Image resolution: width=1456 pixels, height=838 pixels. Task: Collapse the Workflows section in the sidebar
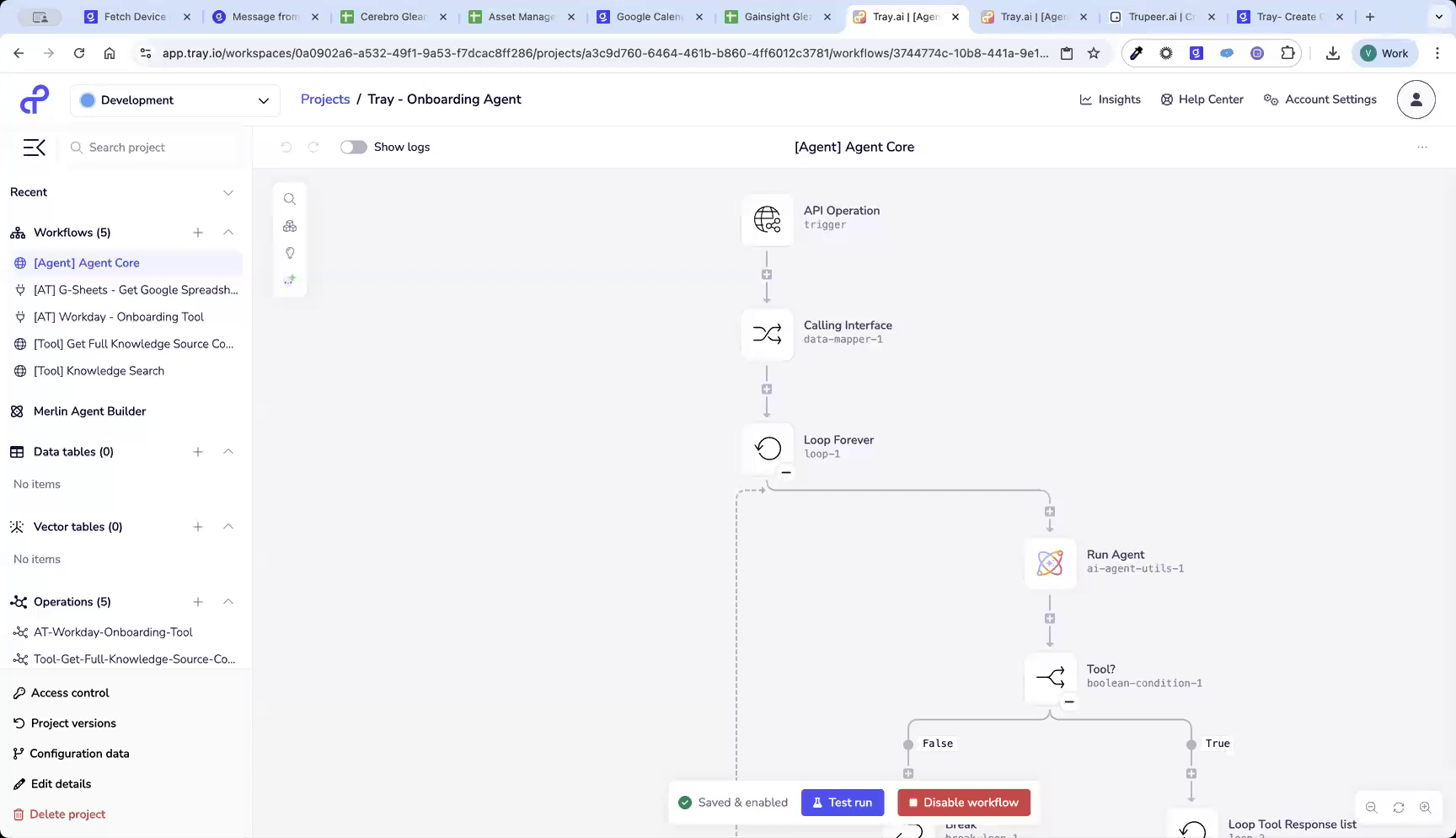(228, 232)
